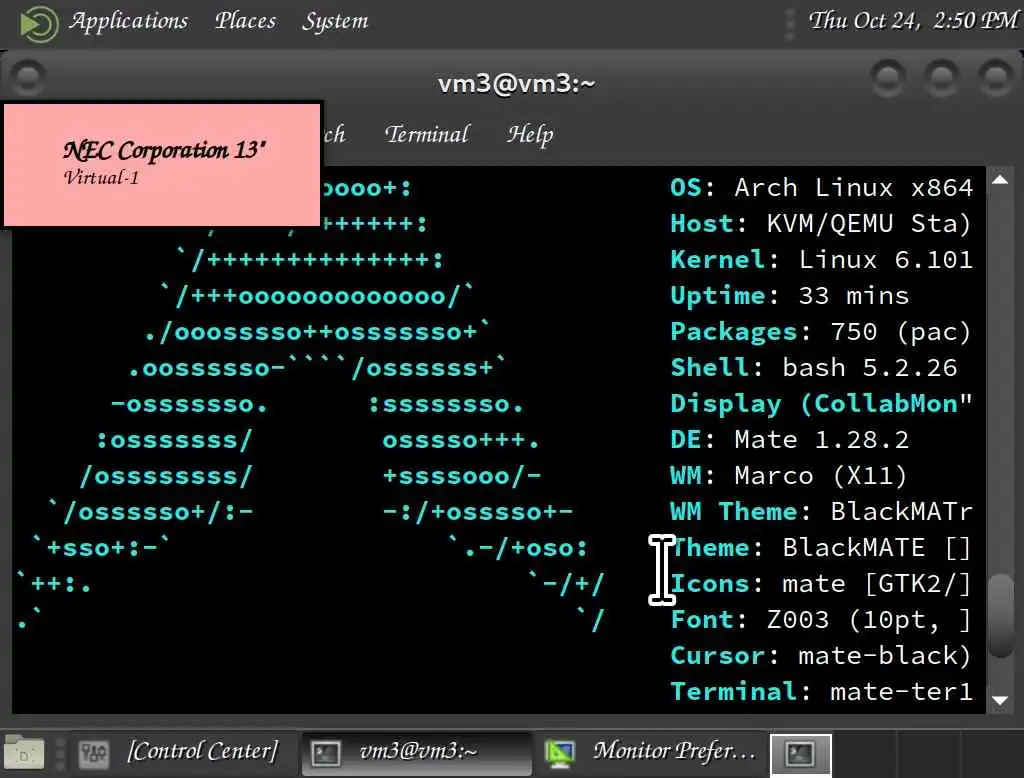Click the 'Packages: 750' line
Screen dimensions: 1024x778
tap(820, 332)
